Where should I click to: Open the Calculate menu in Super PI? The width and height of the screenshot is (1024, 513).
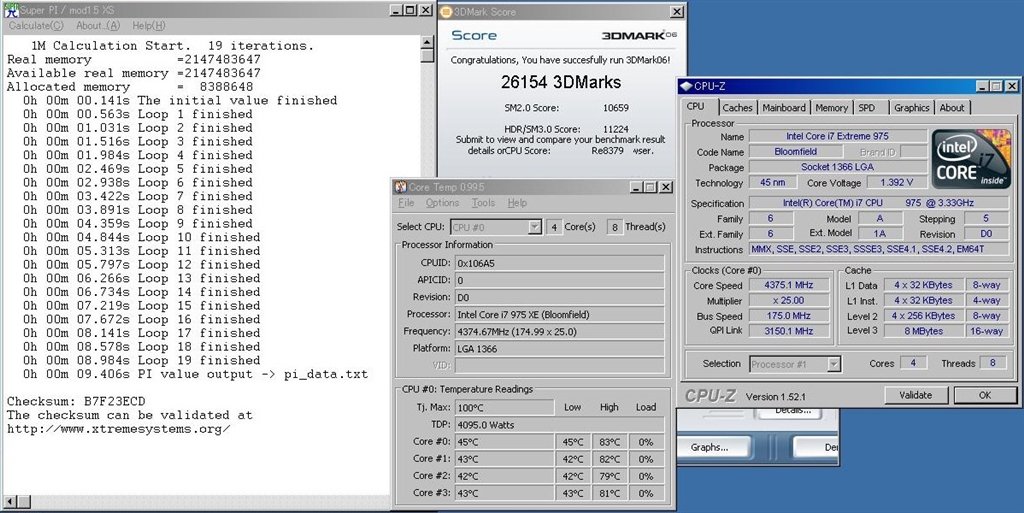[x=36, y=25]
